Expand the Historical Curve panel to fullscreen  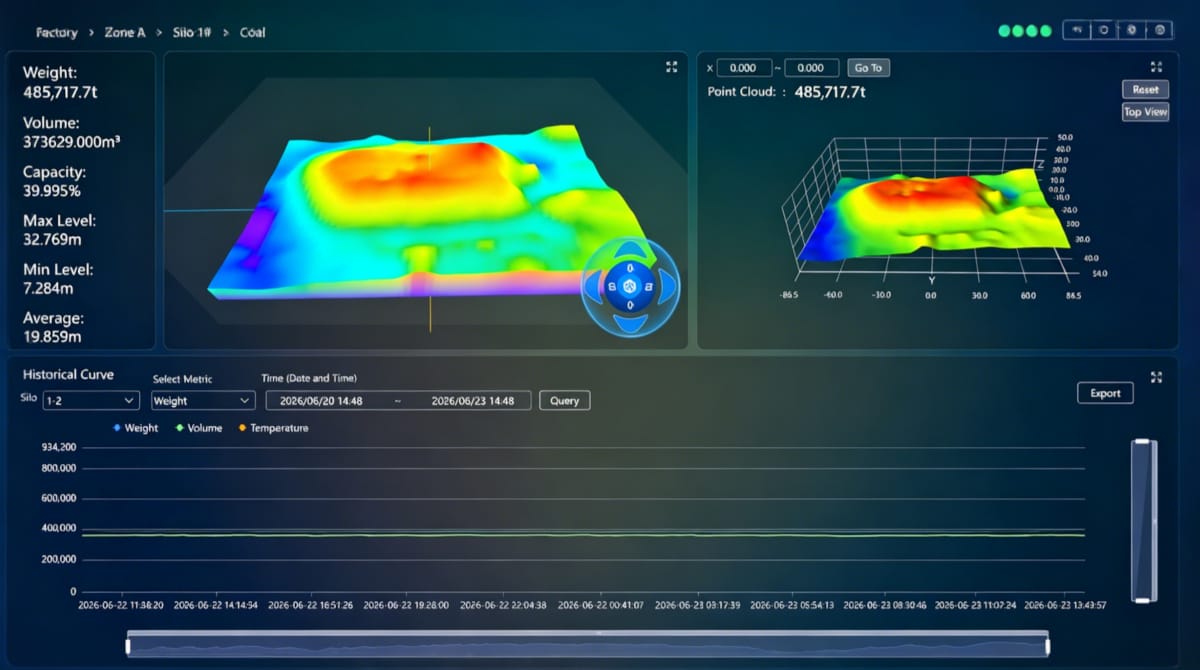click(x=1156, y=377)
